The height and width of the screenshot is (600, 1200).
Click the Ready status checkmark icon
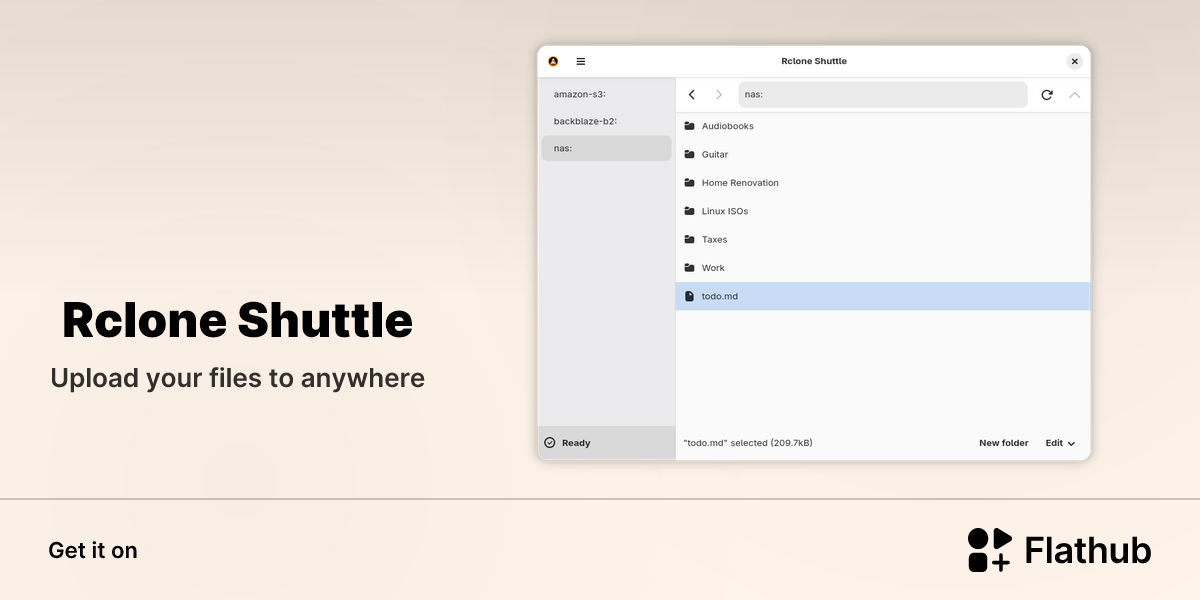(550, 443)
